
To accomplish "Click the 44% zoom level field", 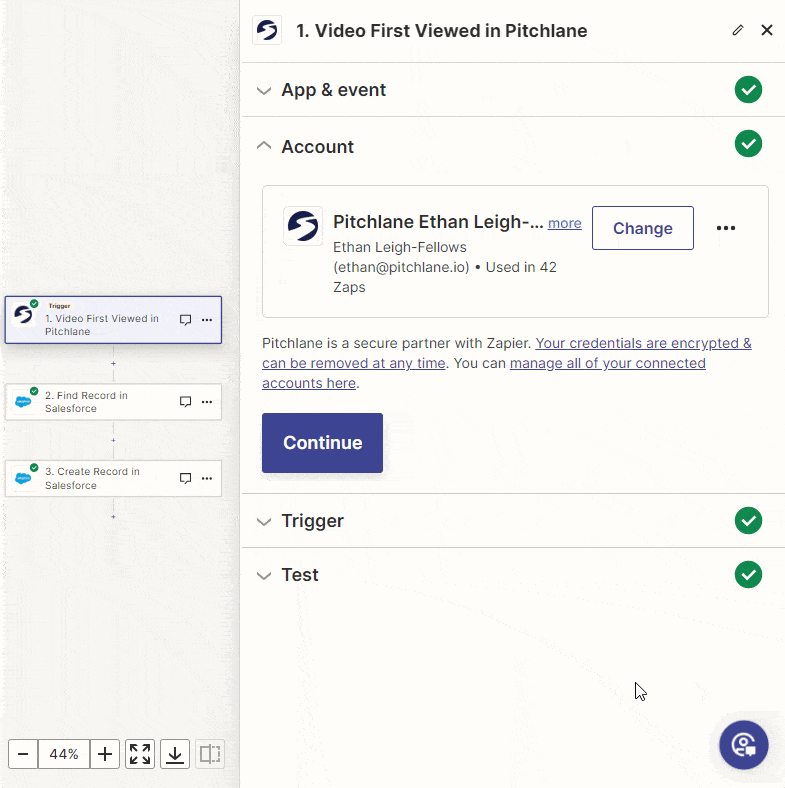I will point(64,754).
